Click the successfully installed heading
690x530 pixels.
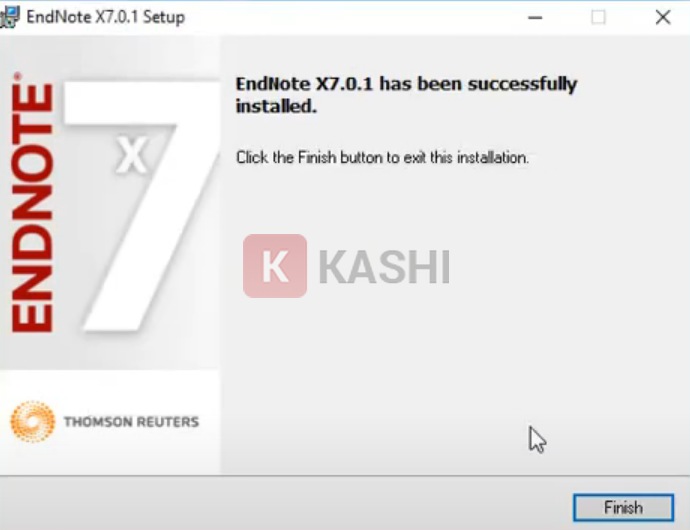point(406,94)
